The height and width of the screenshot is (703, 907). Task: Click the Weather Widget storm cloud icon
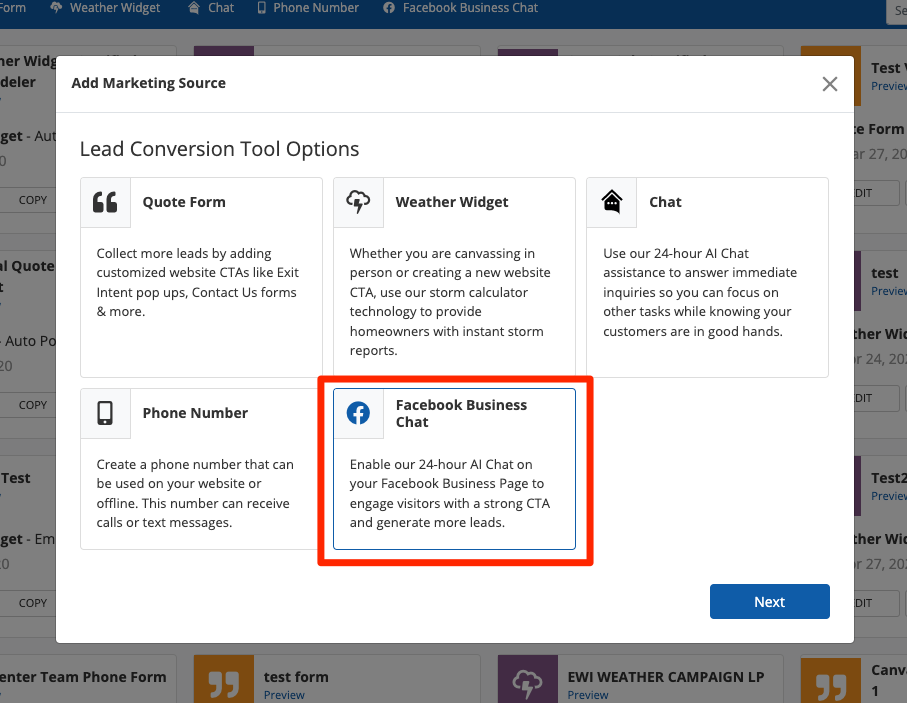click(x=358, y=202)
